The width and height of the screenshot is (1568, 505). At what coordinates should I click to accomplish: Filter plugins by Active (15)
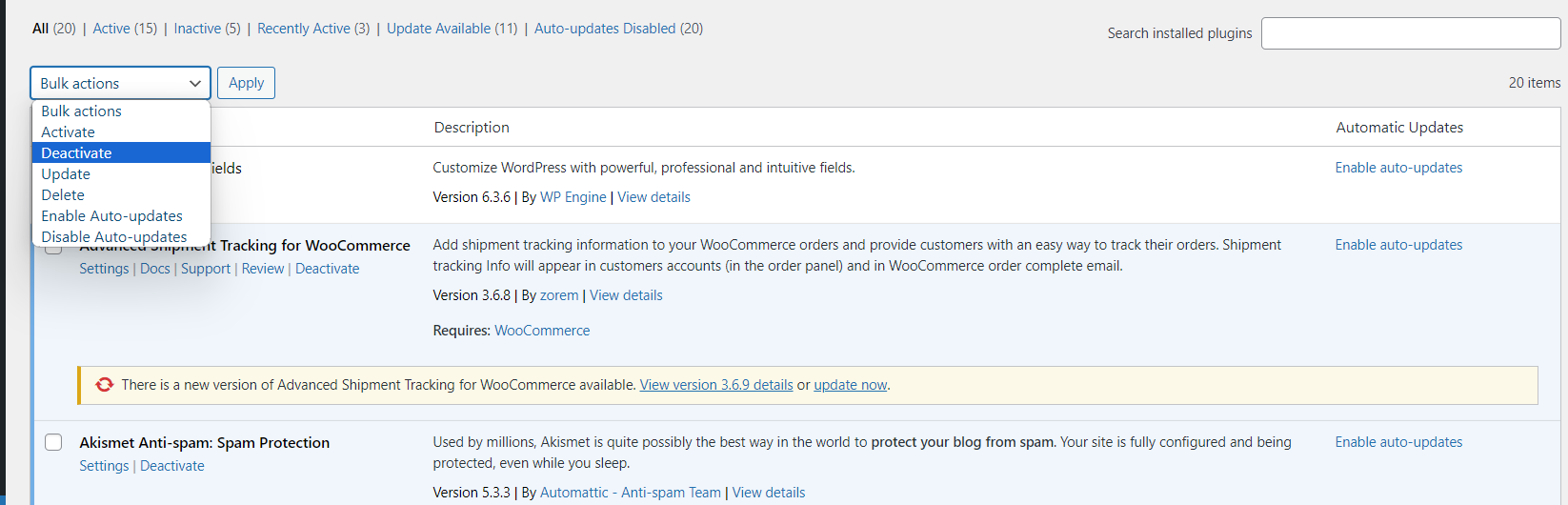pyautogui.click(x=125, y=29)
